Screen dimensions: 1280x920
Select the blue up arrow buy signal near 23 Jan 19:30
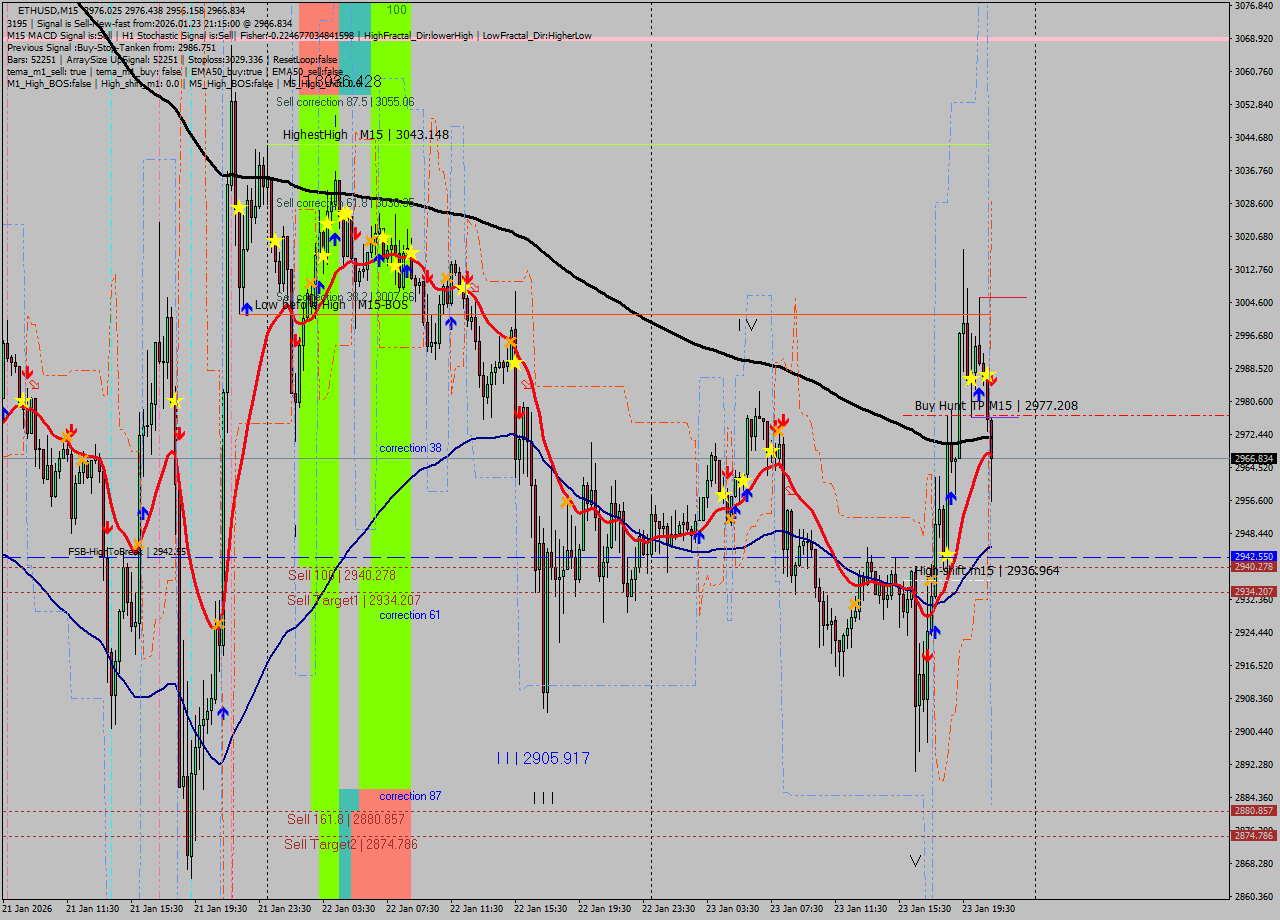[980, 394]
